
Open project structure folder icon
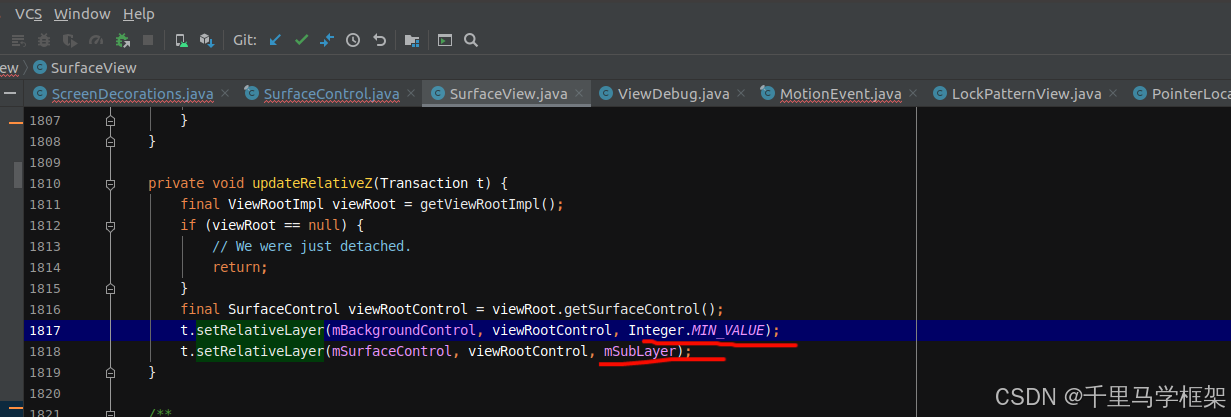point(412,40)
